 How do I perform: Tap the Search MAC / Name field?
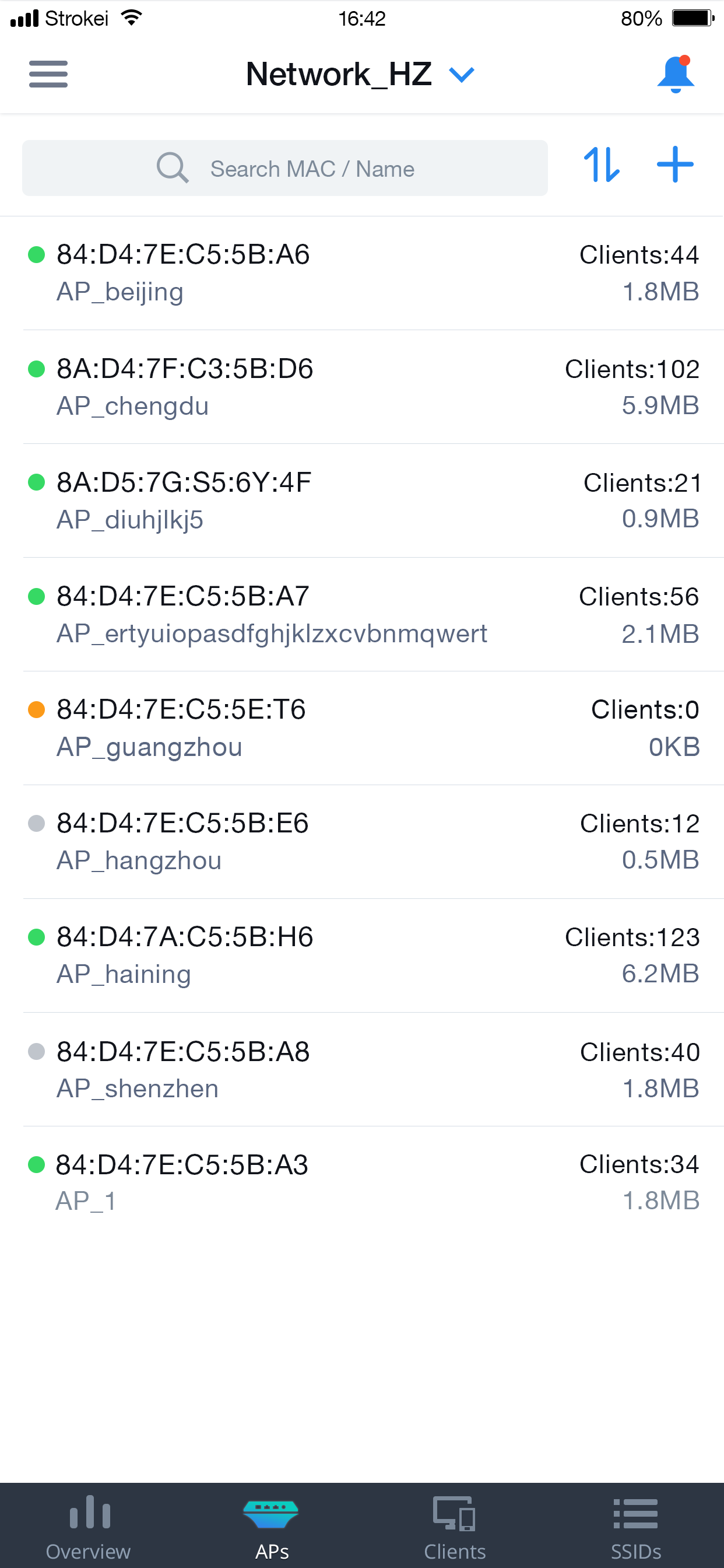[x=311, y=167]
